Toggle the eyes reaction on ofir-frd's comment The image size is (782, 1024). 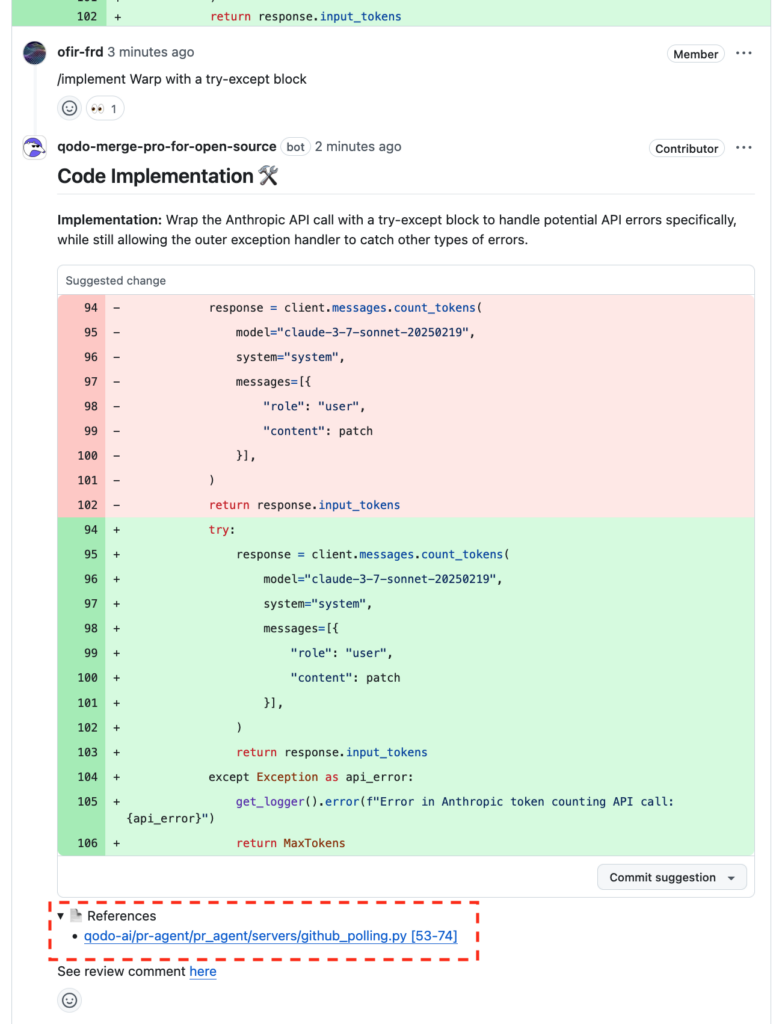tap(104, 108)
